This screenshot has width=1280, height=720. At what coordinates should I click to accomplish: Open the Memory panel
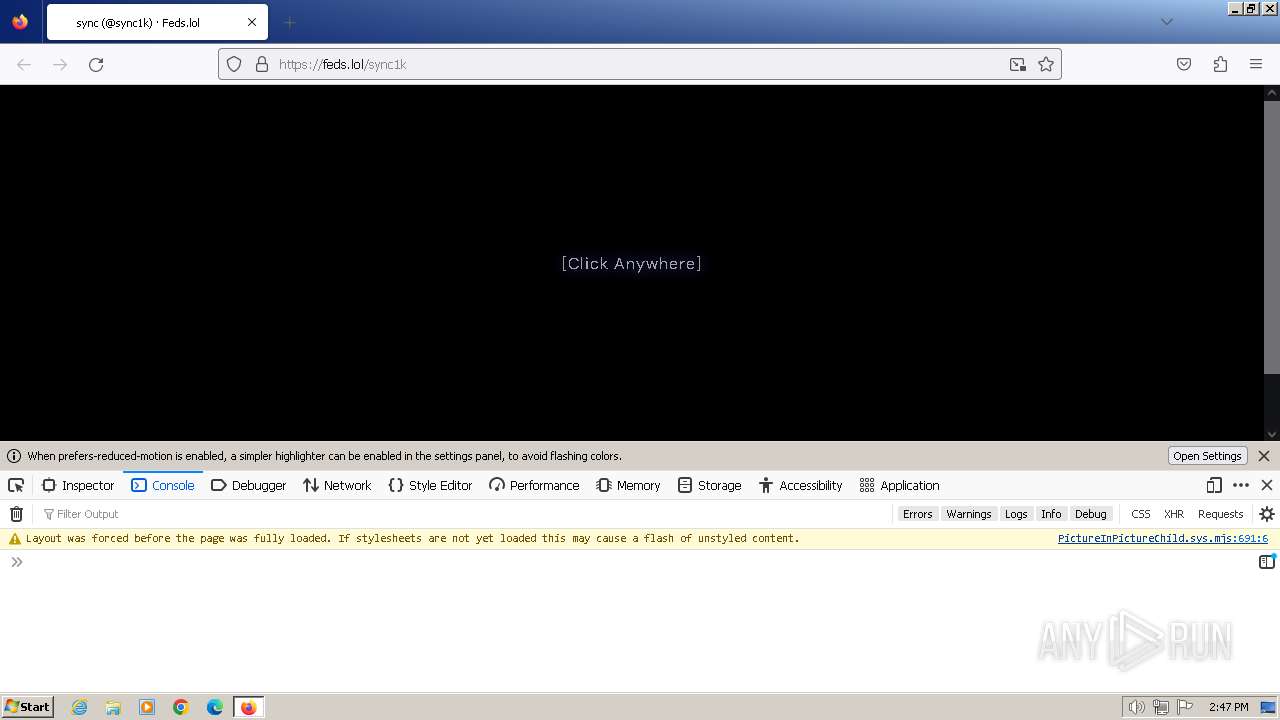(x=628, y=485)
